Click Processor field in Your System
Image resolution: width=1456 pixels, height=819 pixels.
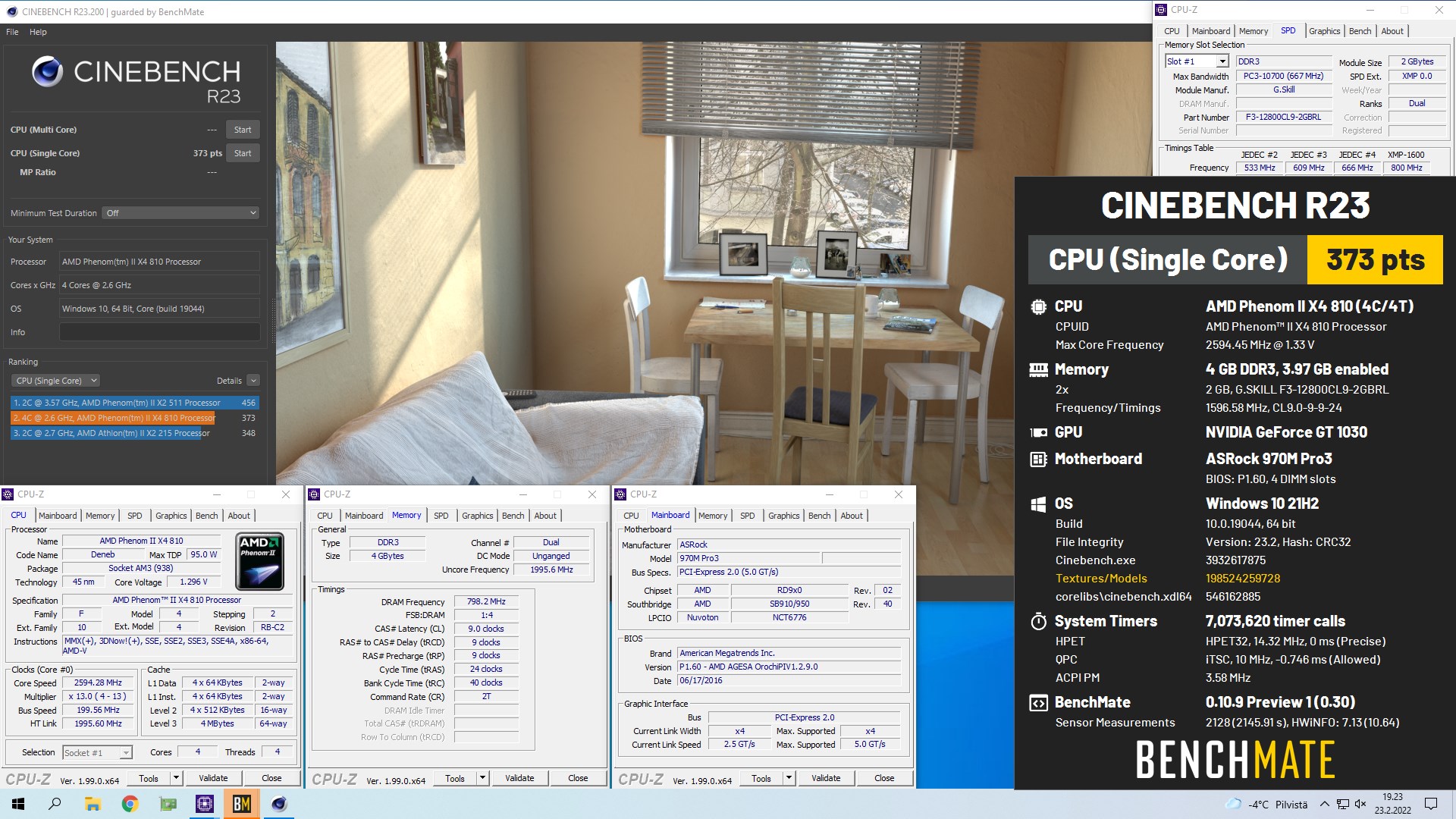click(x=160, y=262)
